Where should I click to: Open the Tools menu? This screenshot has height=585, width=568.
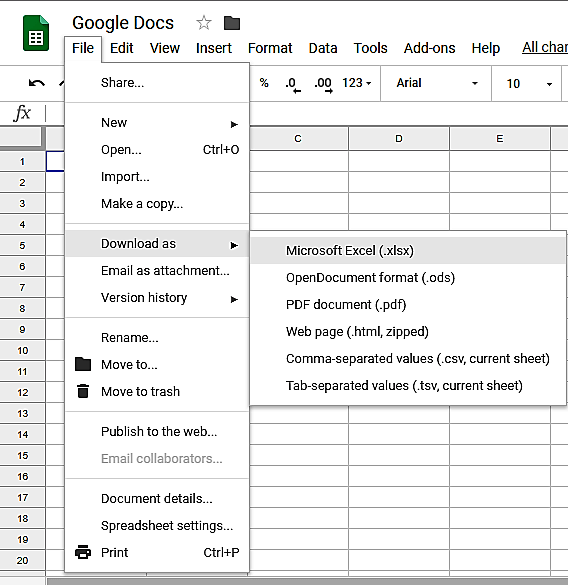pyautogui.click(x=370, y=48)
